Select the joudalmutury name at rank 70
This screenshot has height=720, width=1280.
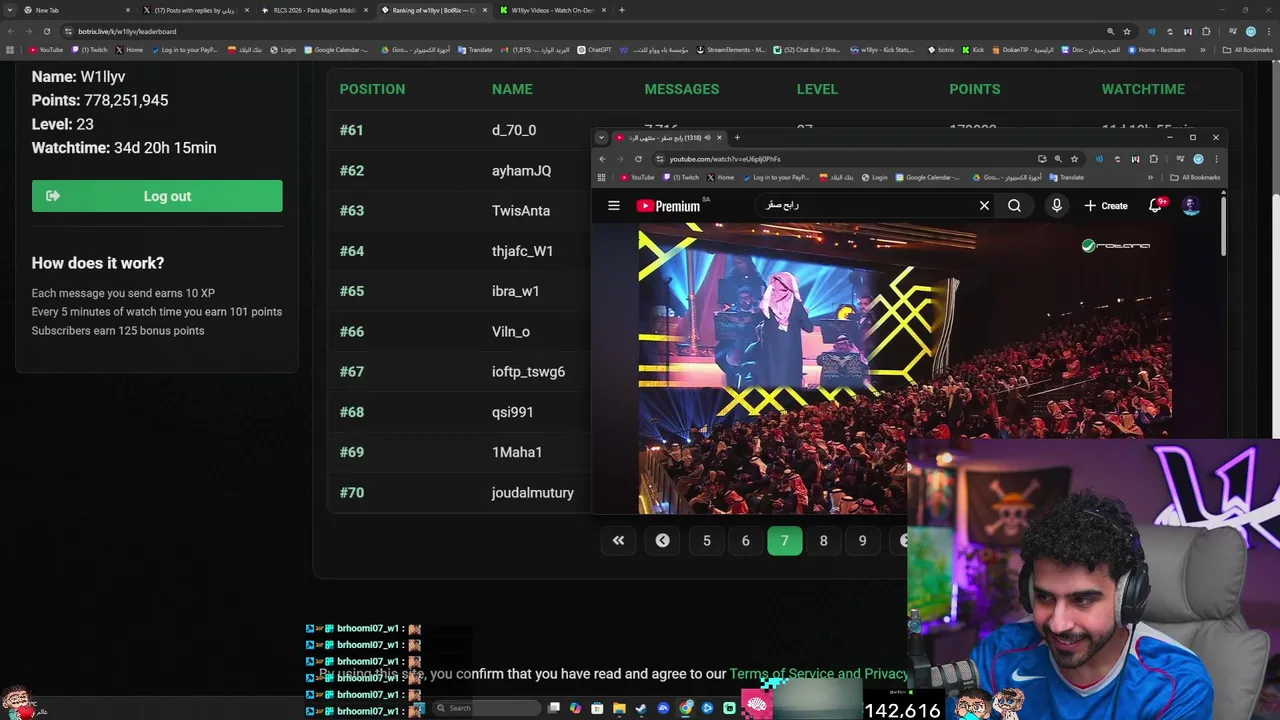(x=533, y=493)
